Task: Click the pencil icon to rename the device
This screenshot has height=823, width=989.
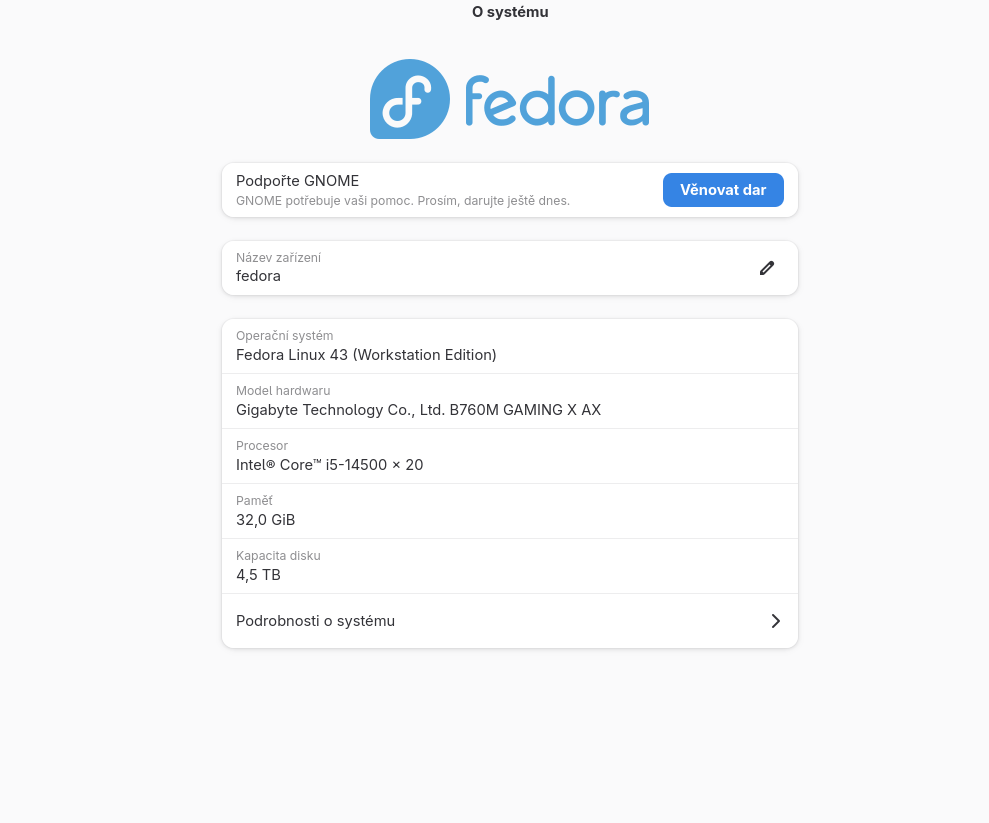Action: click(767, 268)
